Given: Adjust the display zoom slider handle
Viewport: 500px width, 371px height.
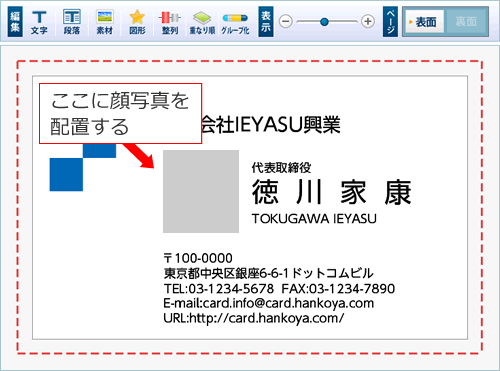Looking at the screenshot, I should (x=324, y=22).
